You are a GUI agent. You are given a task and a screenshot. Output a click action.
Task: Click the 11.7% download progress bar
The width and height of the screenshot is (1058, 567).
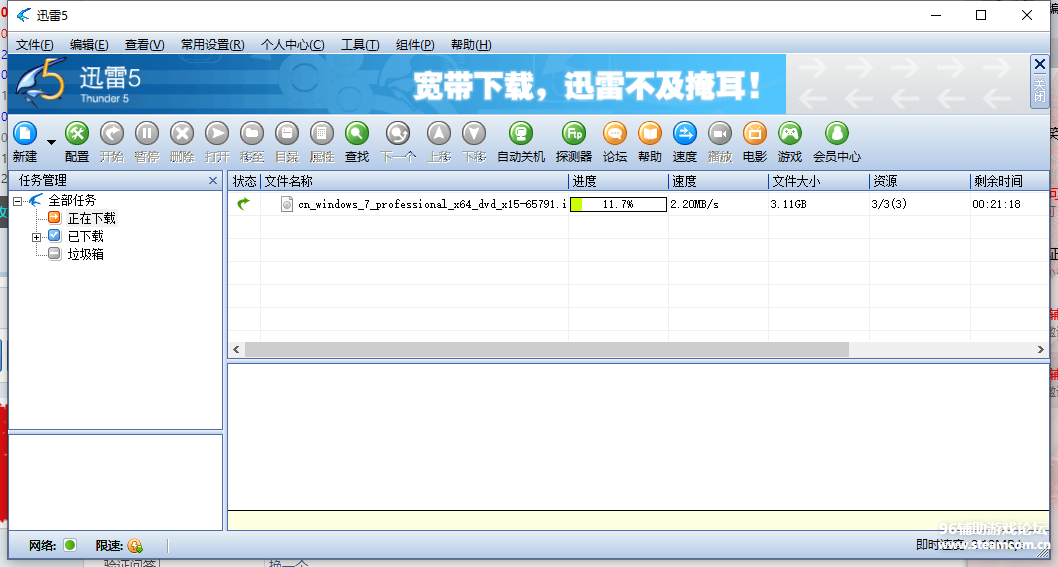pyautogui.click(x=618, y=204)
